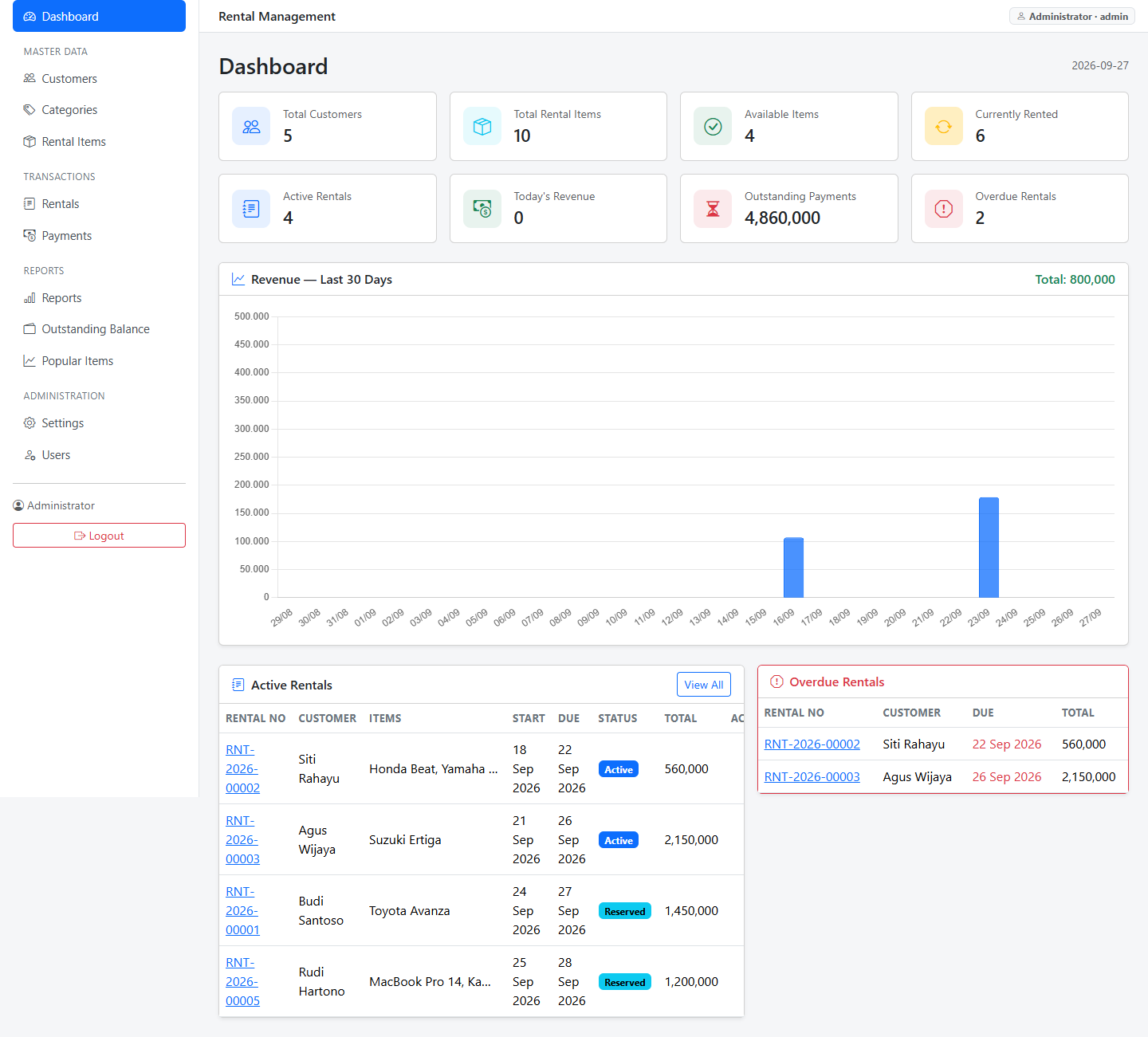Open the Users administration page

pyautogui.click(x=99, y=455)
